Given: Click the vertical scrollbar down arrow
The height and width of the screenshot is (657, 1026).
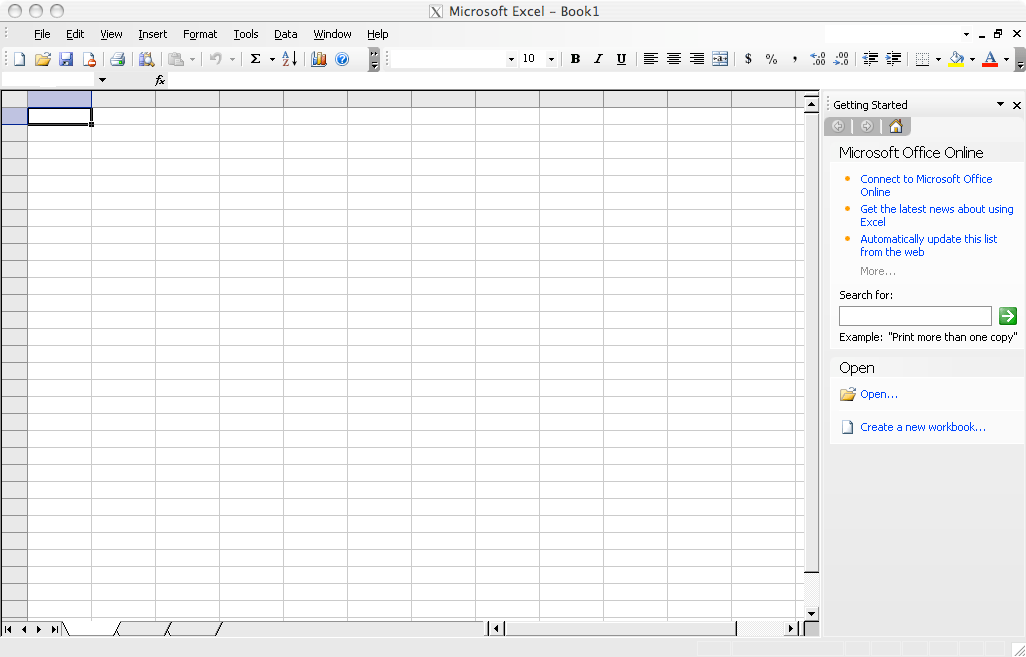Looking at the screenshot, I should [811, 613].
